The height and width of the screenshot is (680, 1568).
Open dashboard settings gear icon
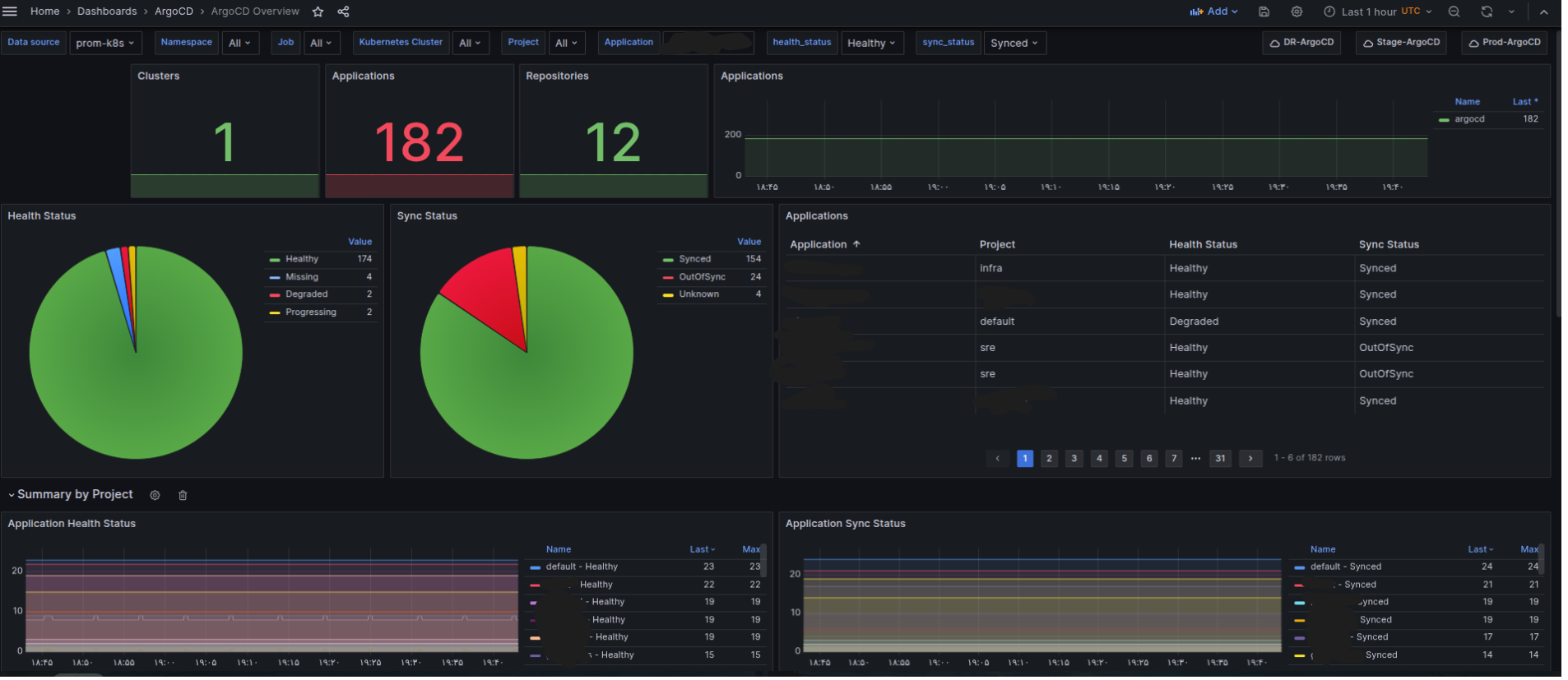pyautogui.click(x=1297, y=12)
